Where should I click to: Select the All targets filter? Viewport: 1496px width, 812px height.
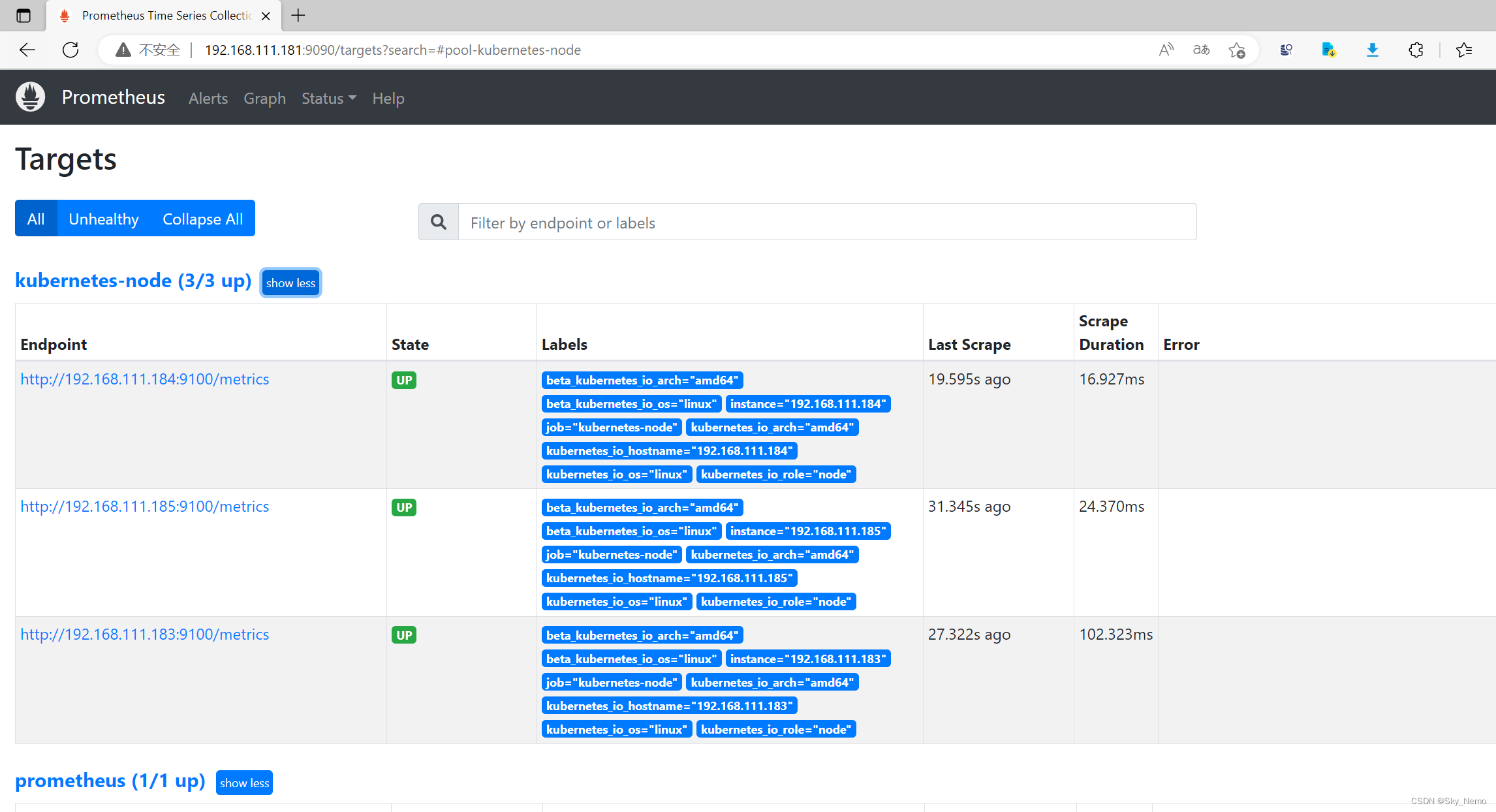(36, 219)
